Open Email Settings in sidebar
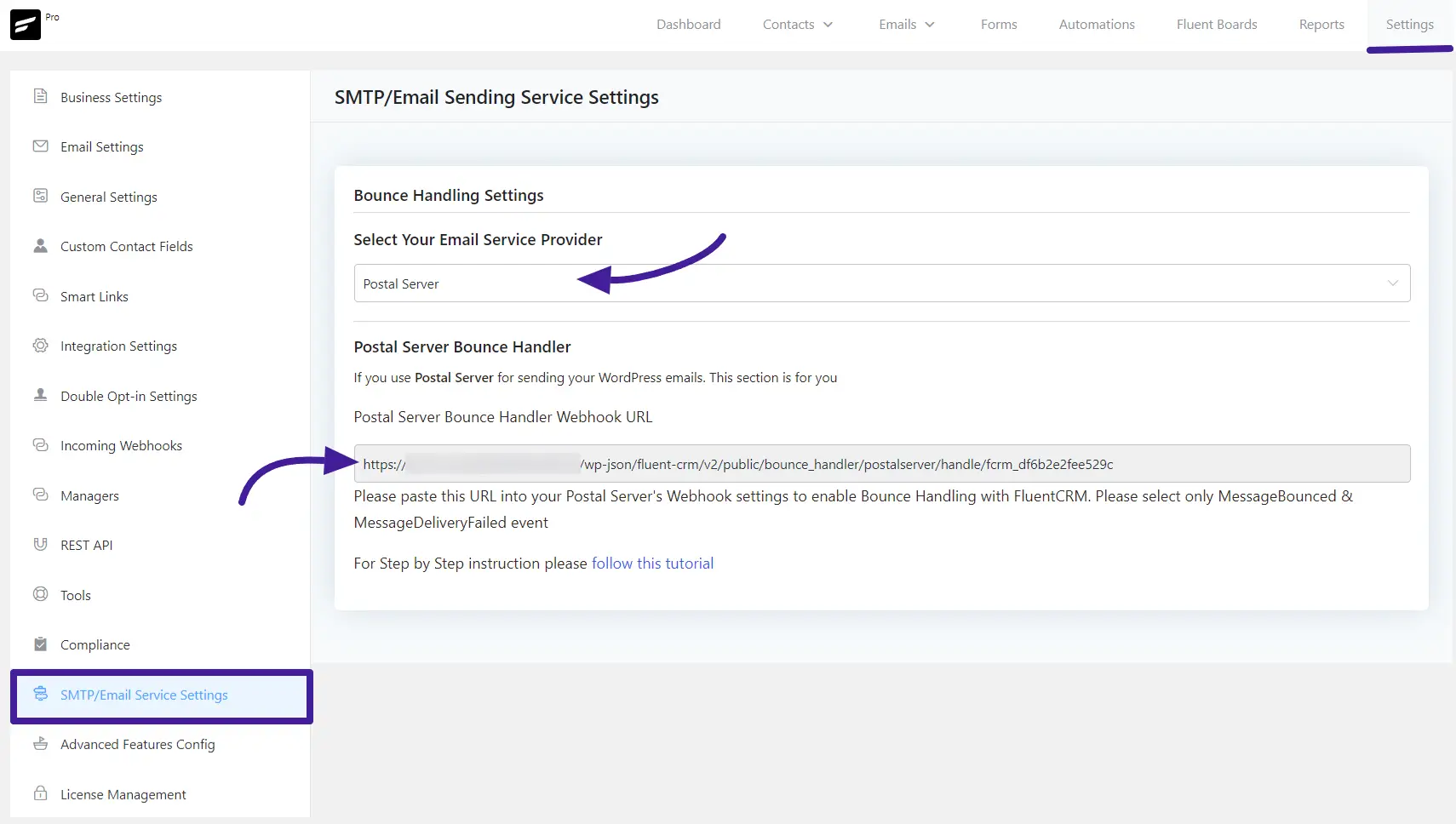The image size is (1456, 824). 102,146
